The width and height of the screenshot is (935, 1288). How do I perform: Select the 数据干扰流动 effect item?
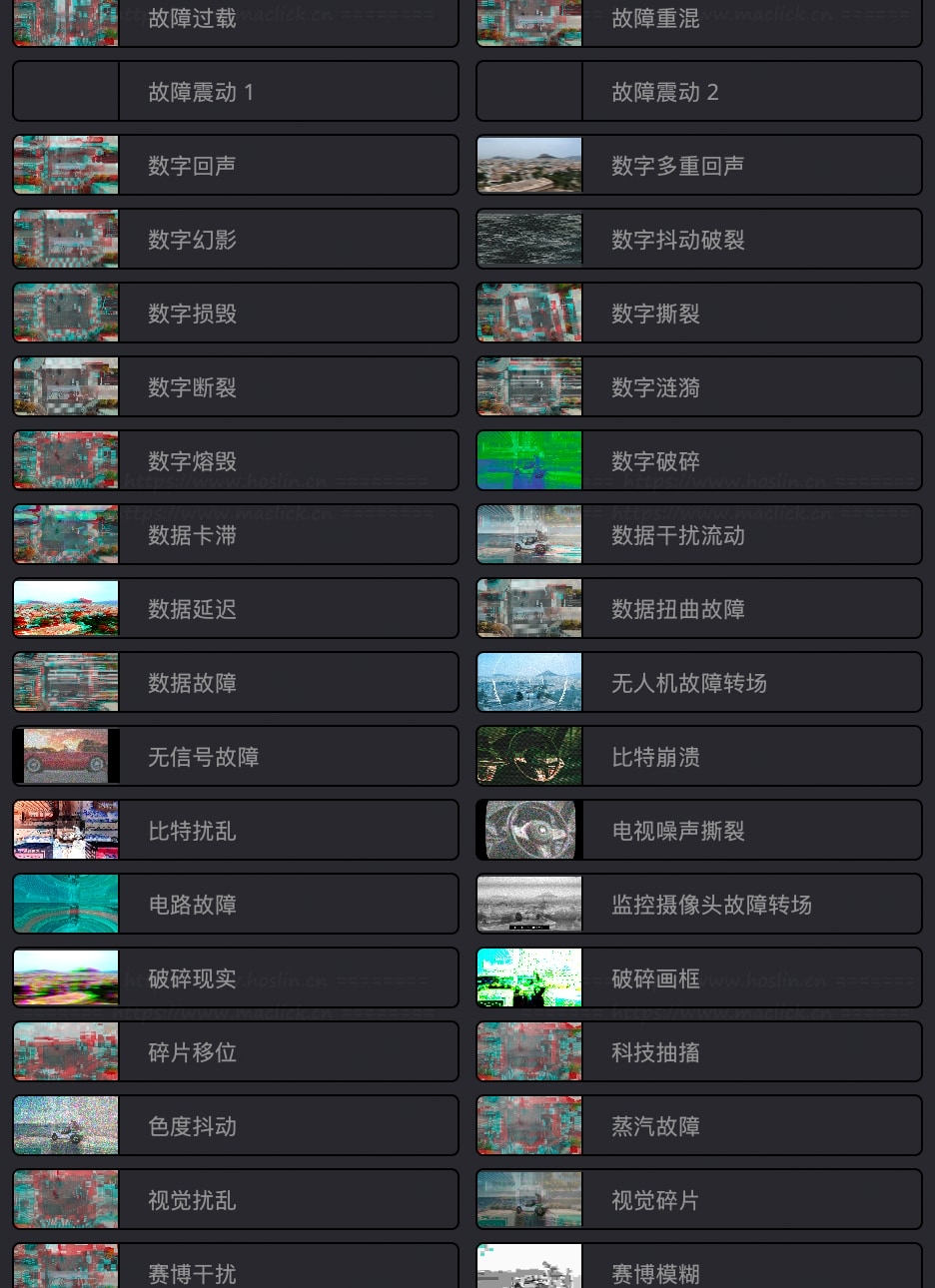pyautogui.click(x=699, y=535)
